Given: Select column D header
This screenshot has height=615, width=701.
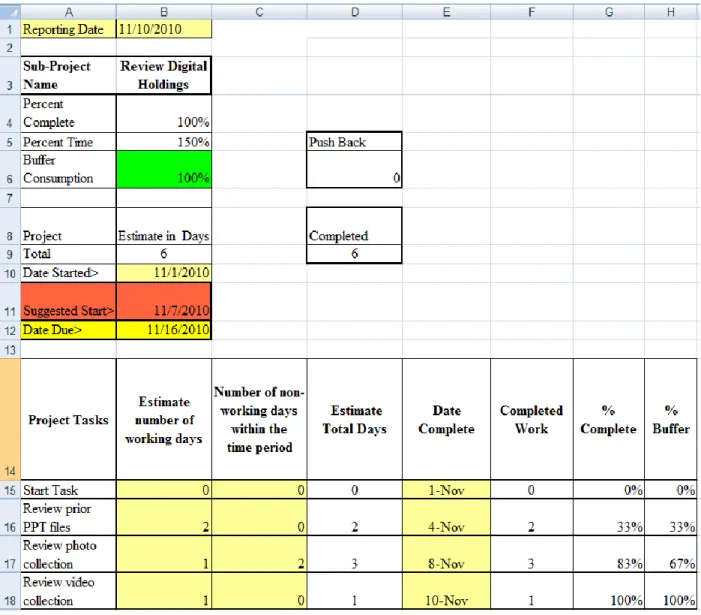Looking at the screenshot, I should point(355,12).
